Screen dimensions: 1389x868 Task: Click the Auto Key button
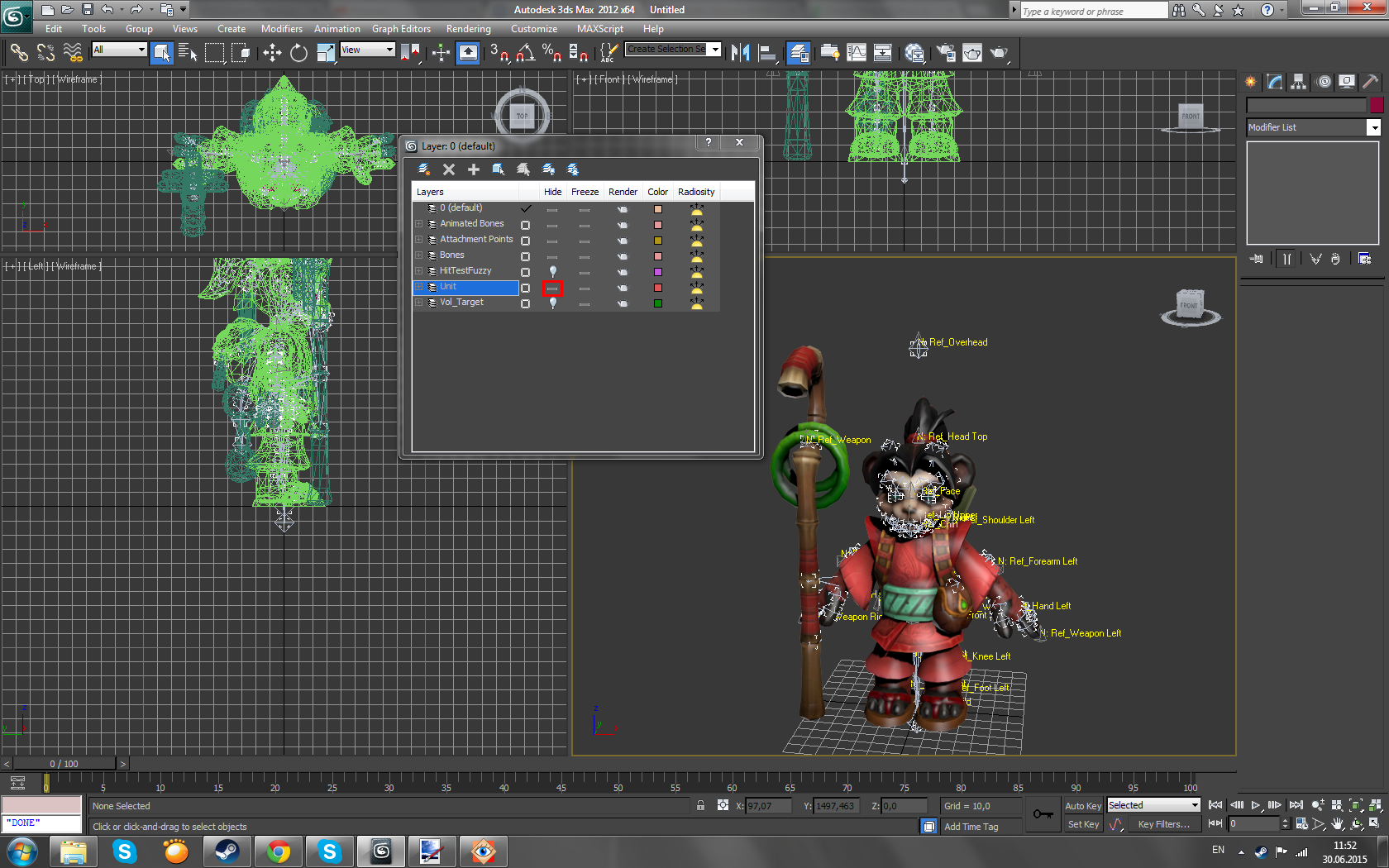[1083, 806]
